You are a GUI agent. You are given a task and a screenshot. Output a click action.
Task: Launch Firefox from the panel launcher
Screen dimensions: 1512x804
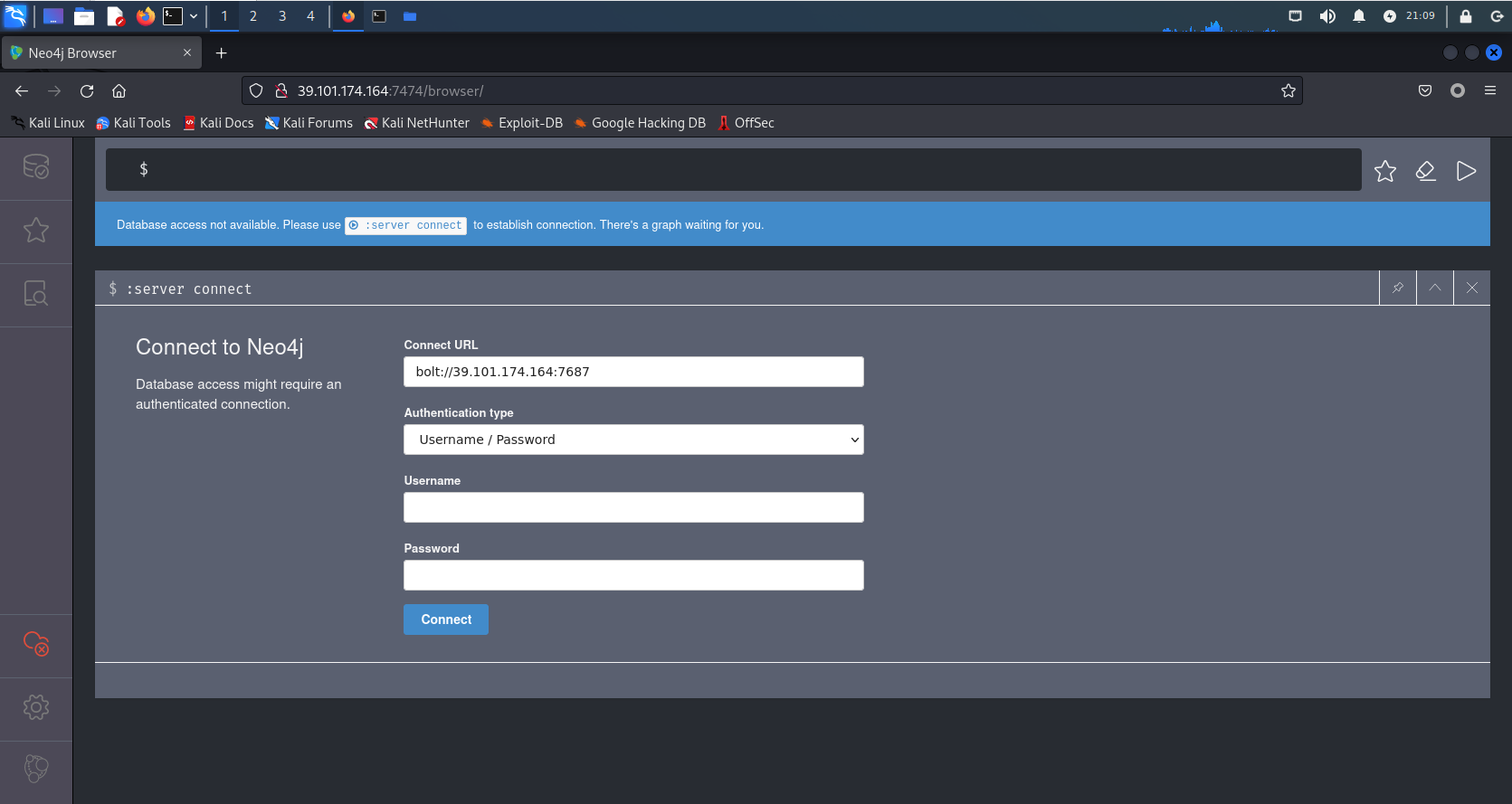pos(145,16)
